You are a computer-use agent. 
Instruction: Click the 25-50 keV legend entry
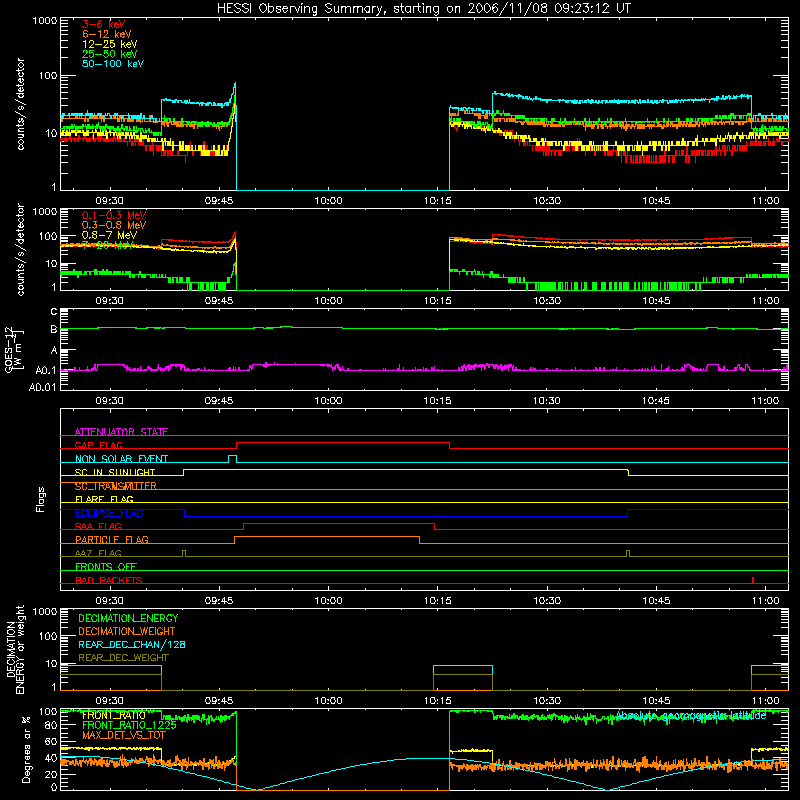109,54
